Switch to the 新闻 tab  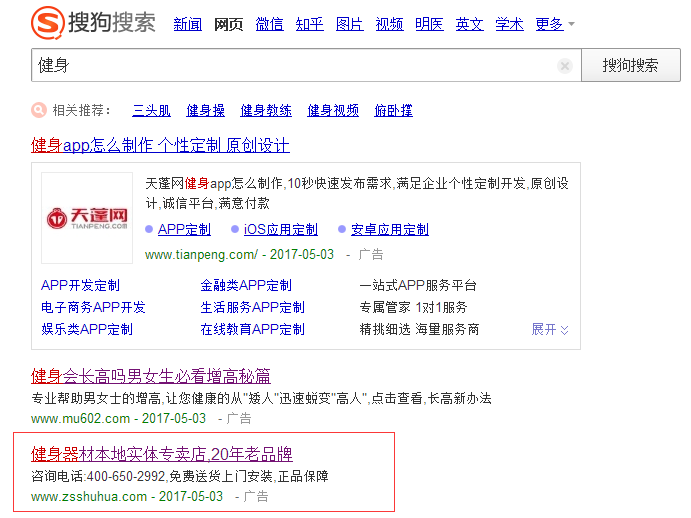click(187, 24)
